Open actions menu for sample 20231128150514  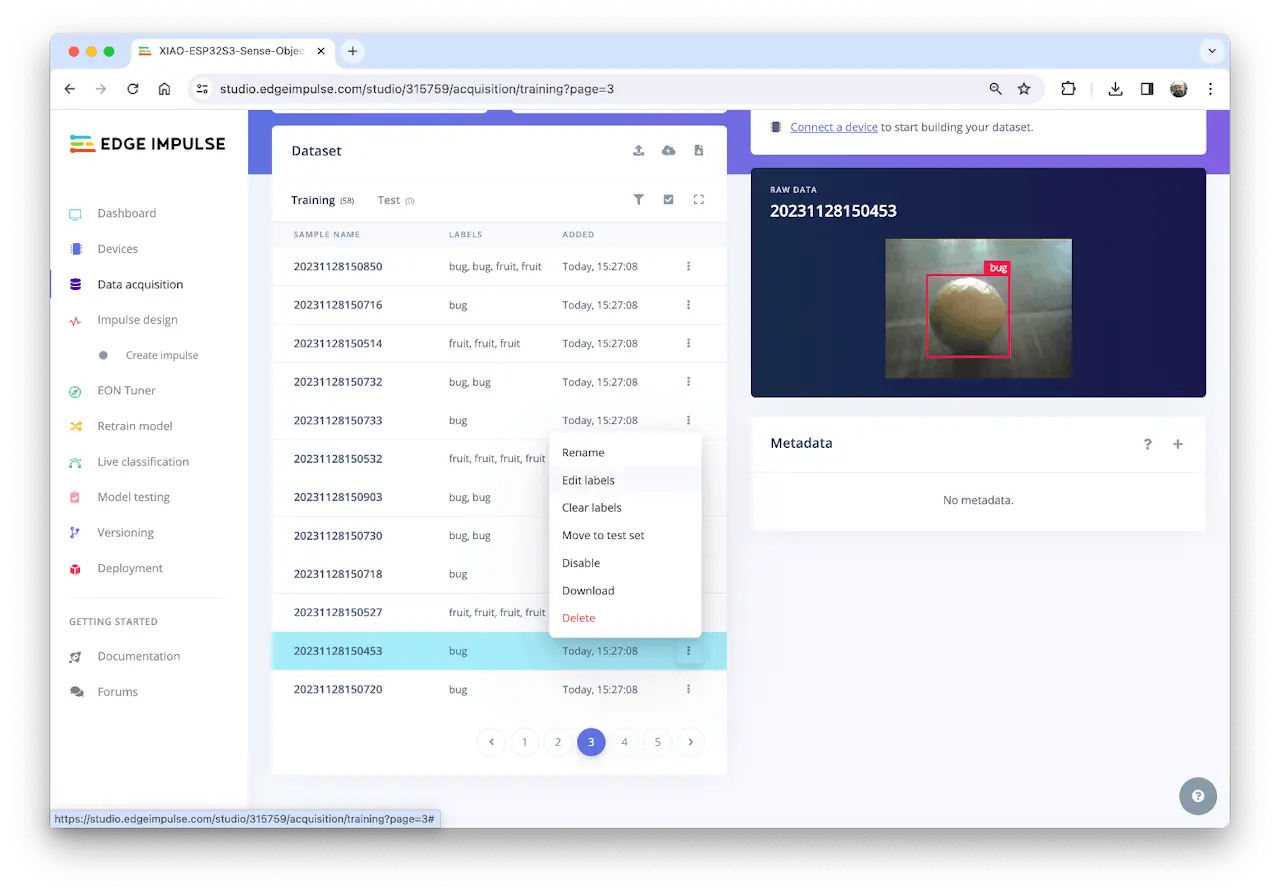pyautogui.click(x=688, y=343)
